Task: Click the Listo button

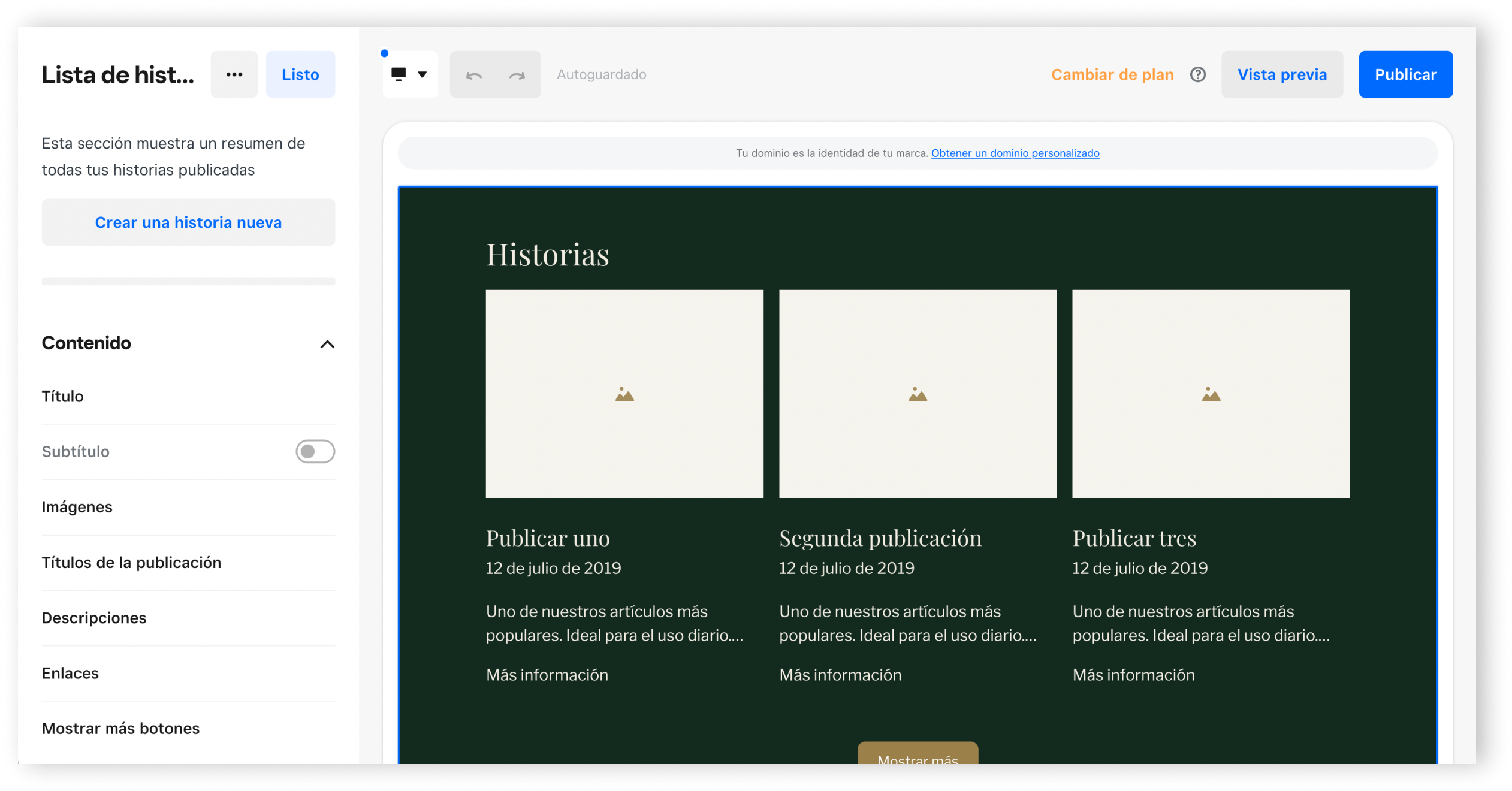Action: point(300,74)
